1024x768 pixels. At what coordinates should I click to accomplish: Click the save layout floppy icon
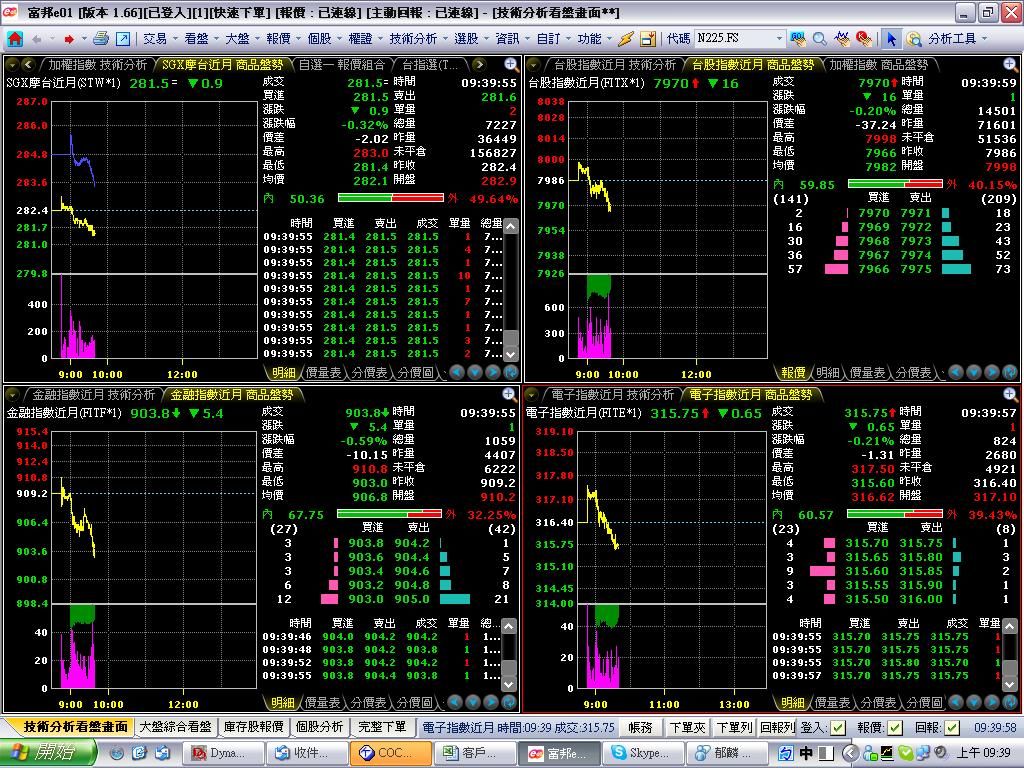(647, 39)
